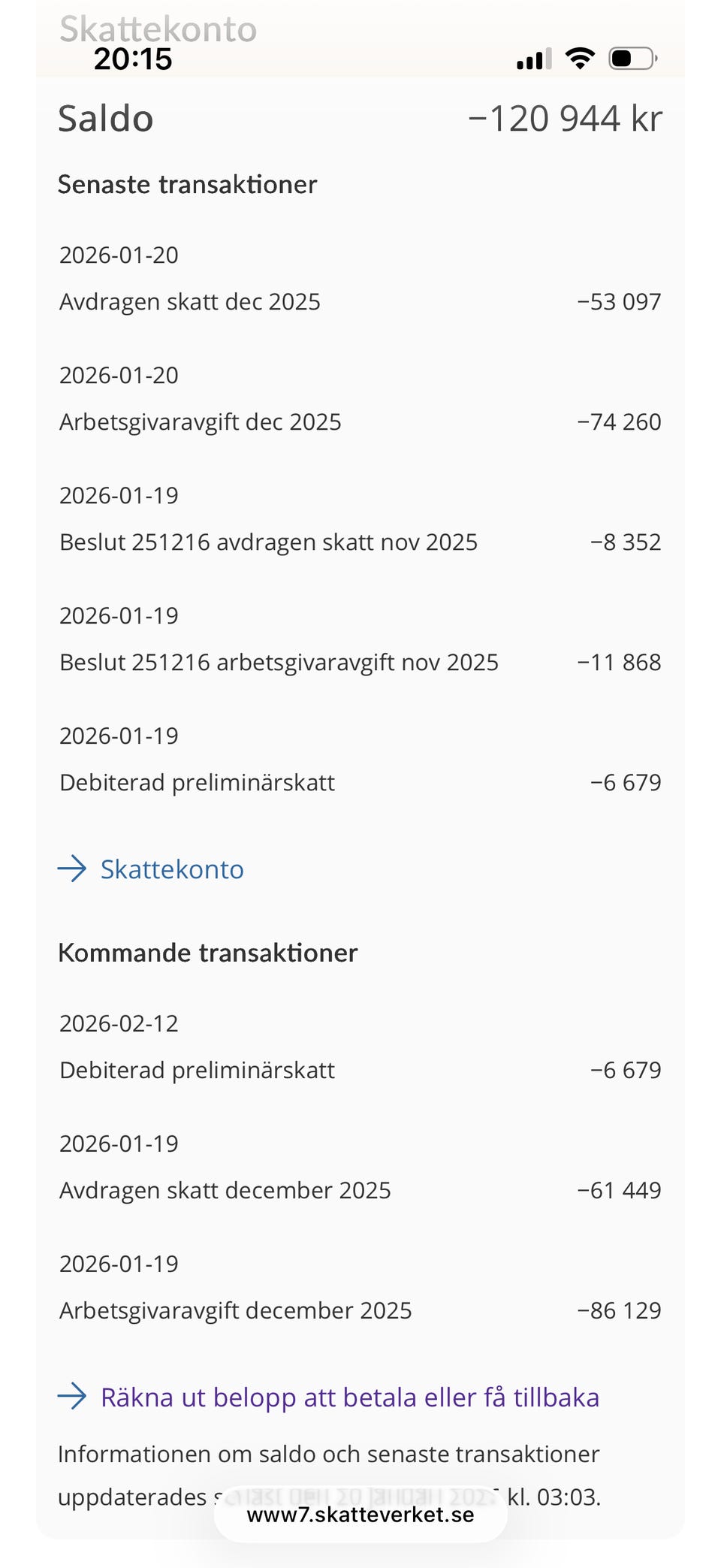Tap the Senaste transaktioner heading

[188, 184]
